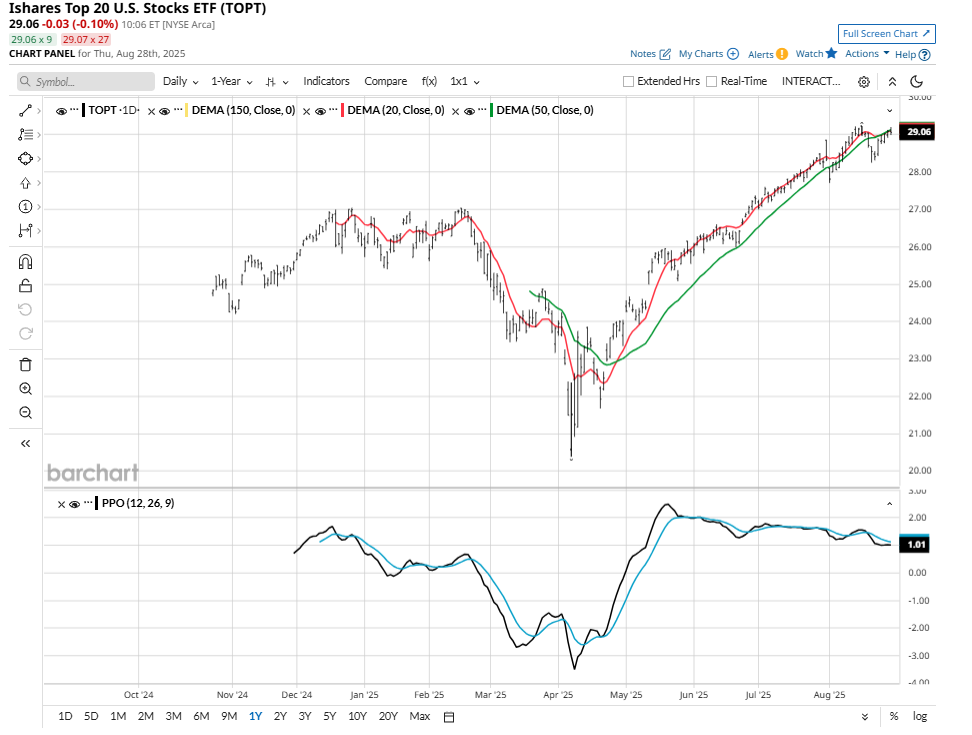Open the bar type dropdown

tap(277, 82)
